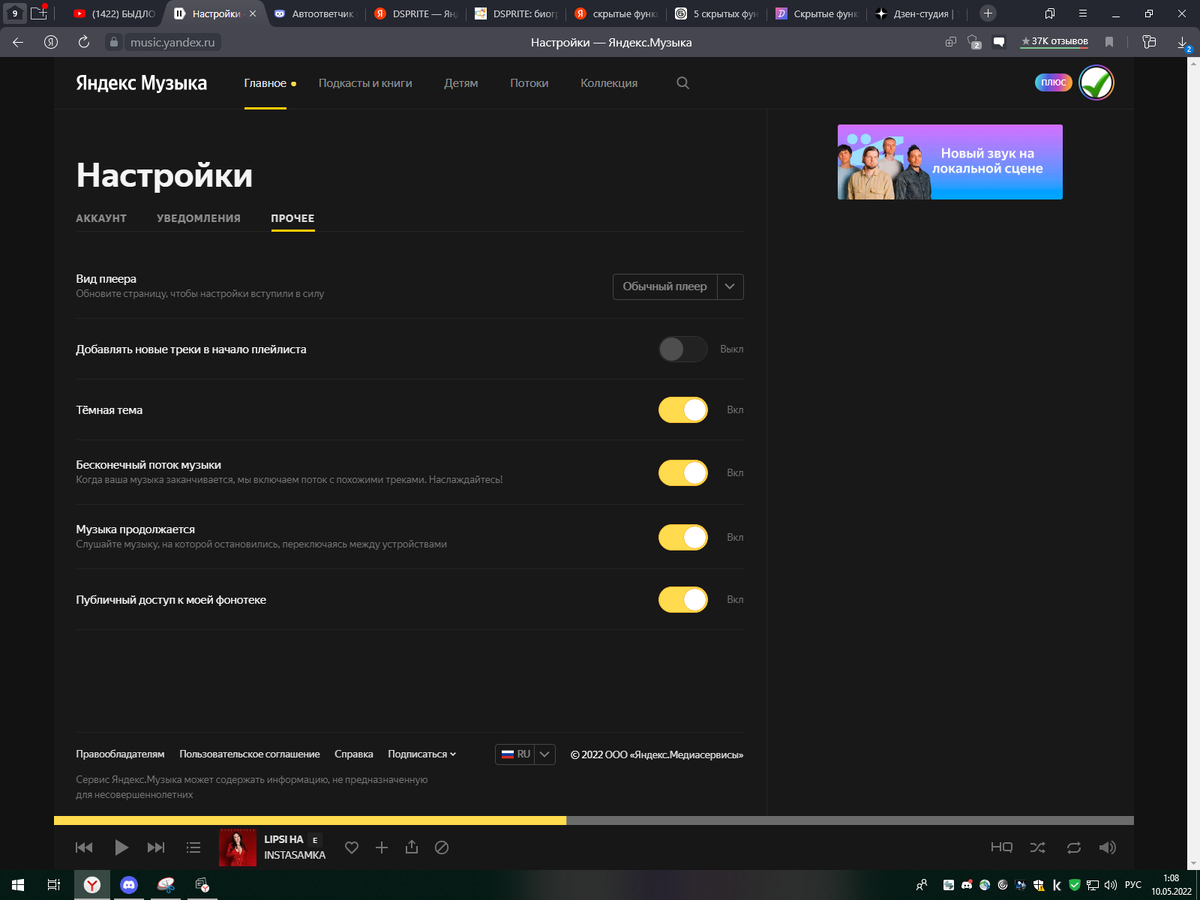Enable HQ audio quality
This screenshot has height=900, width=1200.
[x=1001, y=847]
